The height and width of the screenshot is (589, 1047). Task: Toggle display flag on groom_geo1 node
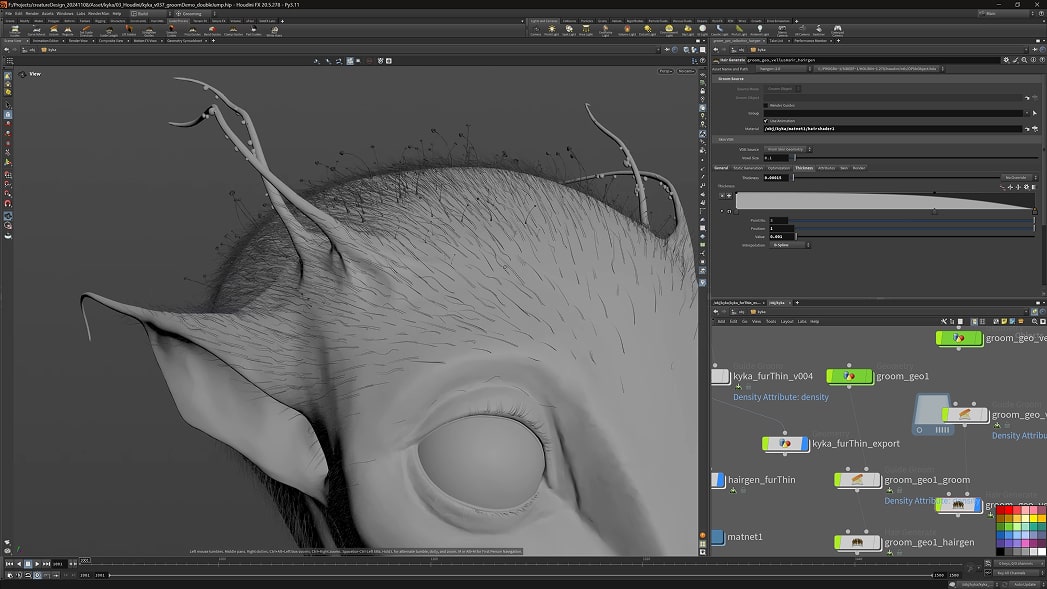869,376
